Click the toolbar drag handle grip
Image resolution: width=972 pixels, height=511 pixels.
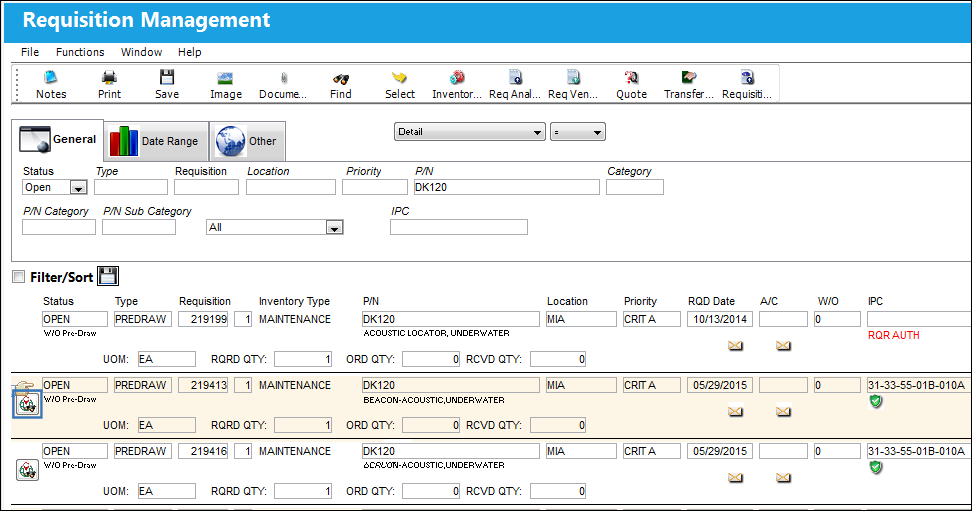point(17,84)
